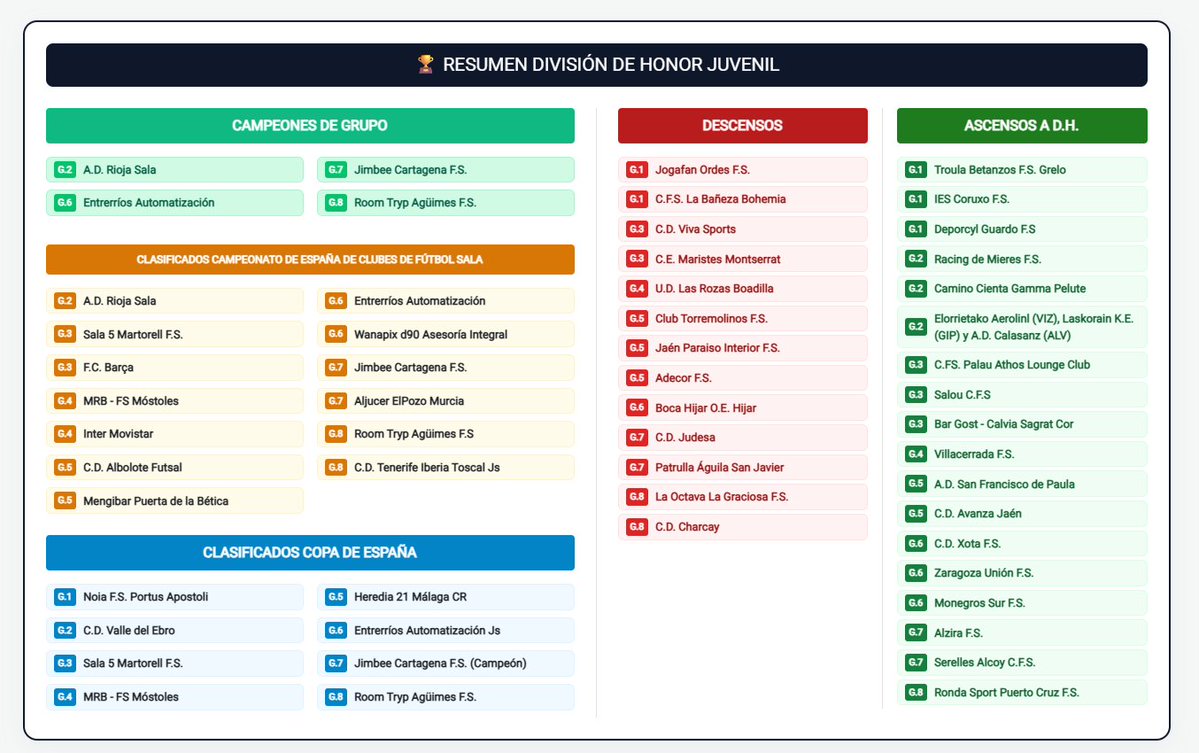Select Jaén Paraiso Interior F.S.
Screen dimensions: 1199x753
(742, 348)
